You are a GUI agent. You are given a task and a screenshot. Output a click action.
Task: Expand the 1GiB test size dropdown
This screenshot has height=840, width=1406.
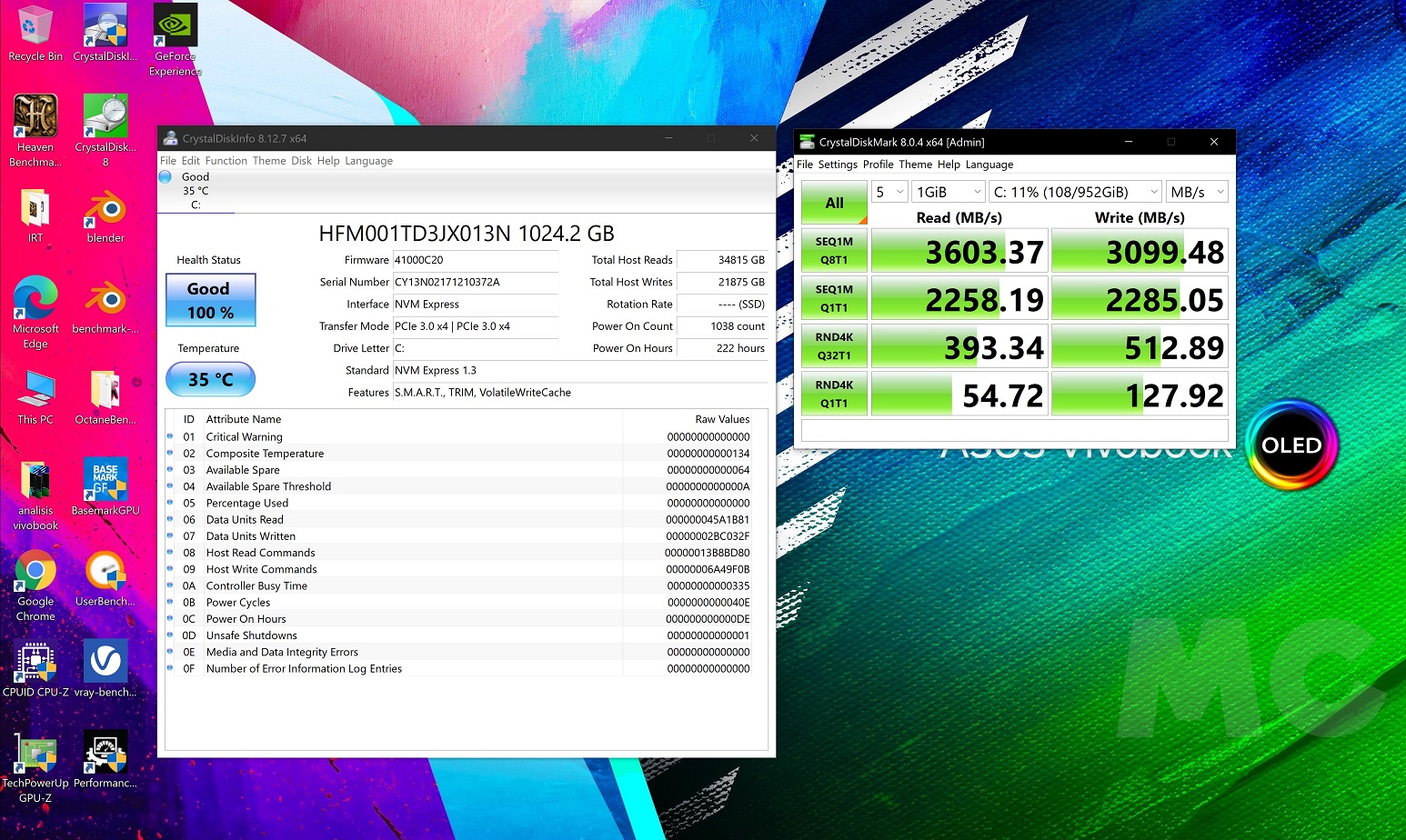pyautogui.click(x=949, y=192)
